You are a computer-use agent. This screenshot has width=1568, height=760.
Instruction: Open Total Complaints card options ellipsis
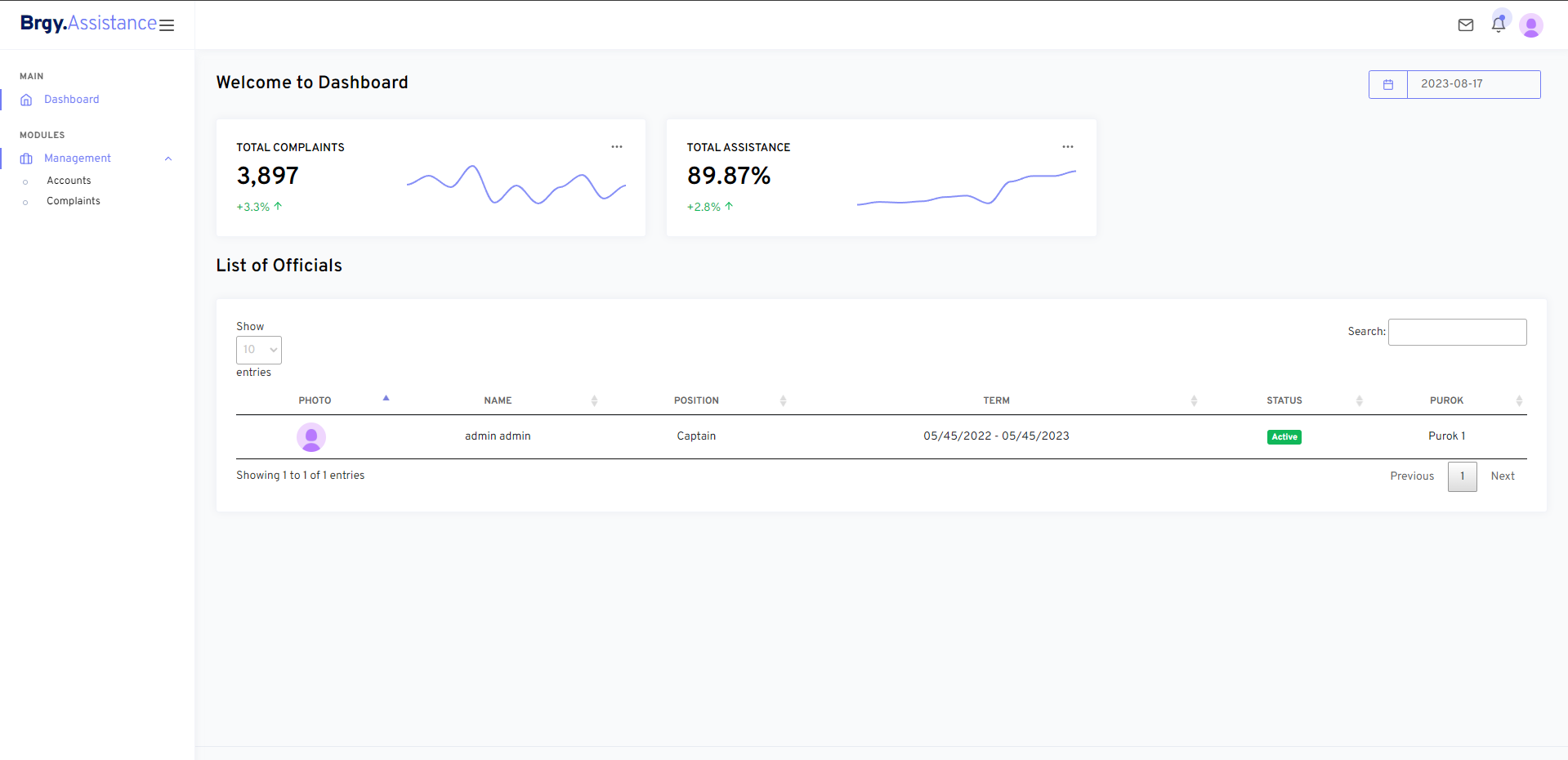617,147
